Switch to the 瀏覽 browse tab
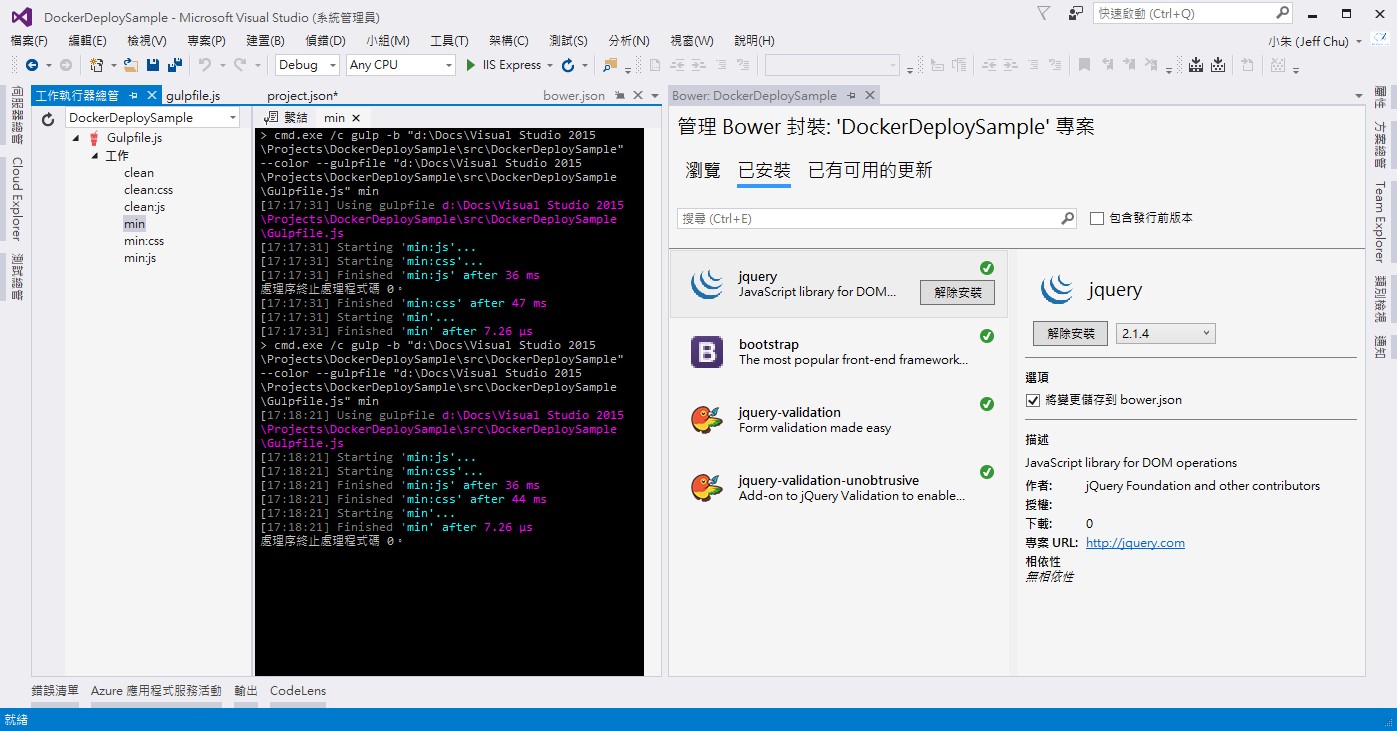The width and height of the screenshot is (1397, 731). pos(703,170)
